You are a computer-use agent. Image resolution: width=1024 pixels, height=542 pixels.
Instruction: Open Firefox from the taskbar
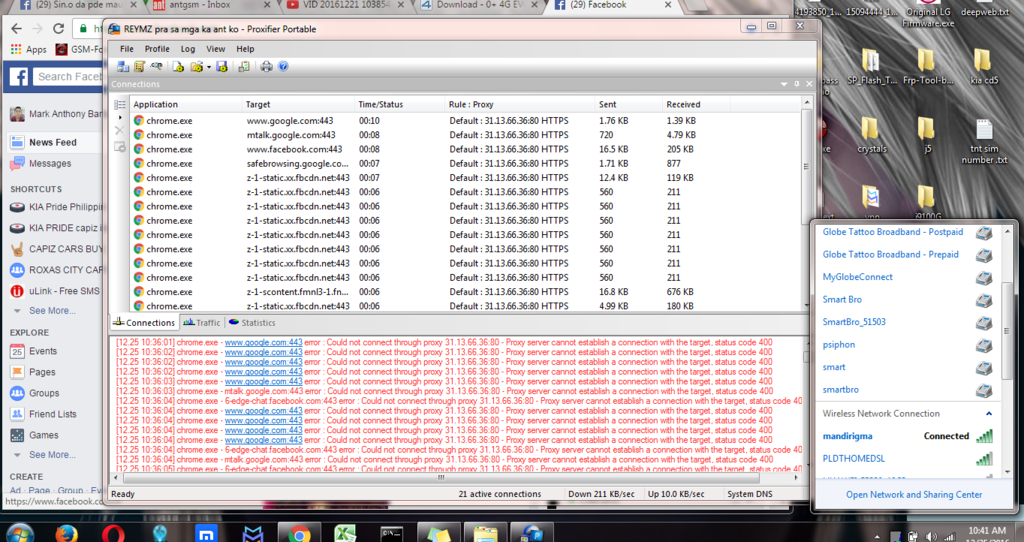pos(67,534)
